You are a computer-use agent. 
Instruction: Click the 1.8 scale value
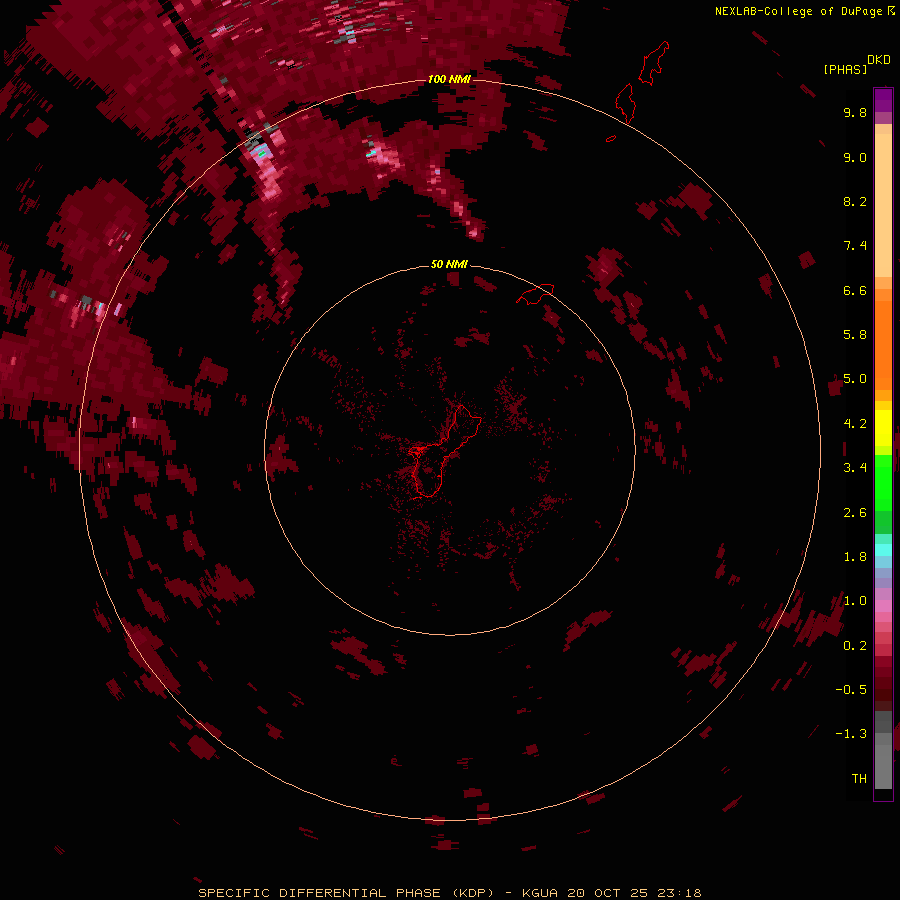click(x=855, y=557)
